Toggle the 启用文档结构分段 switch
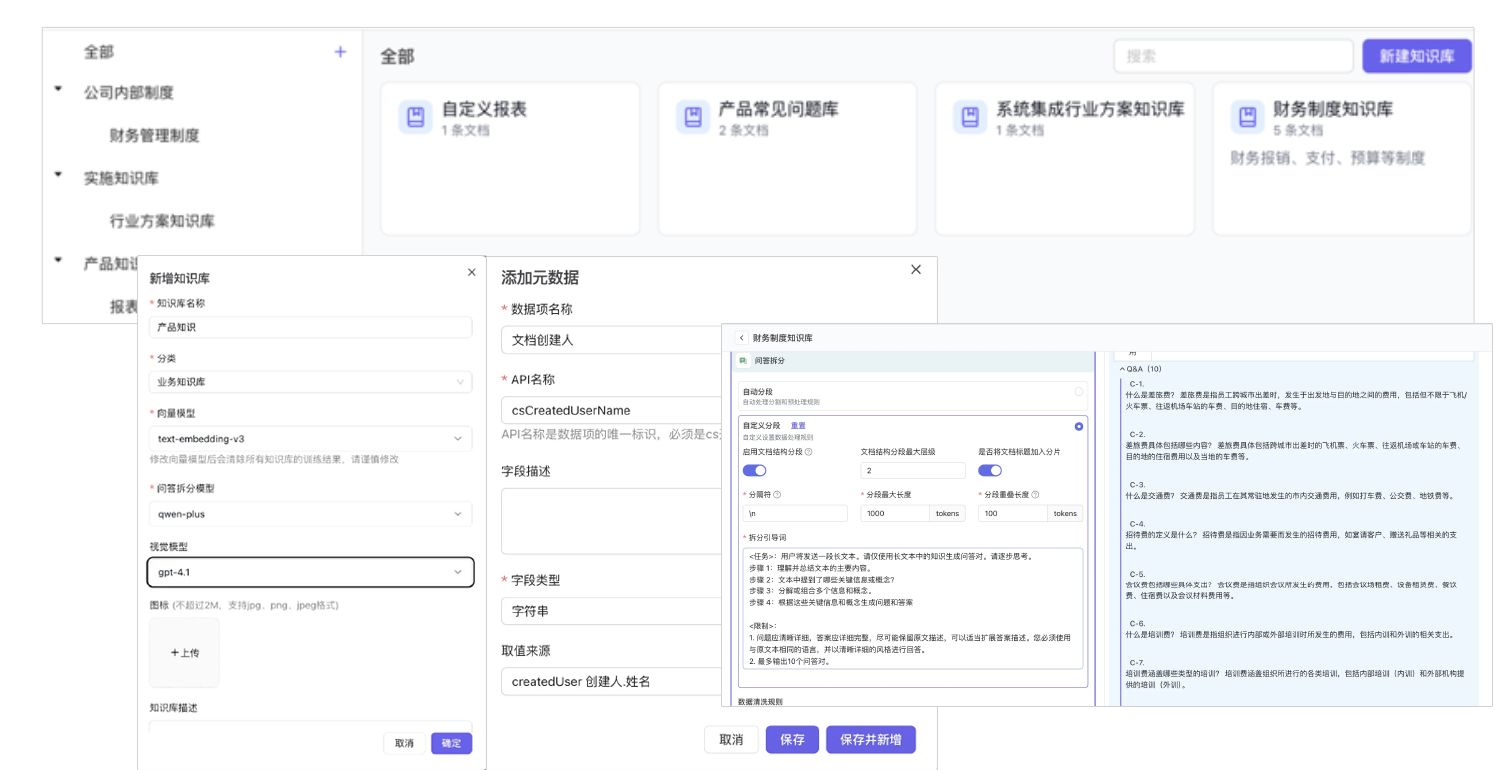 click(754, 470)
